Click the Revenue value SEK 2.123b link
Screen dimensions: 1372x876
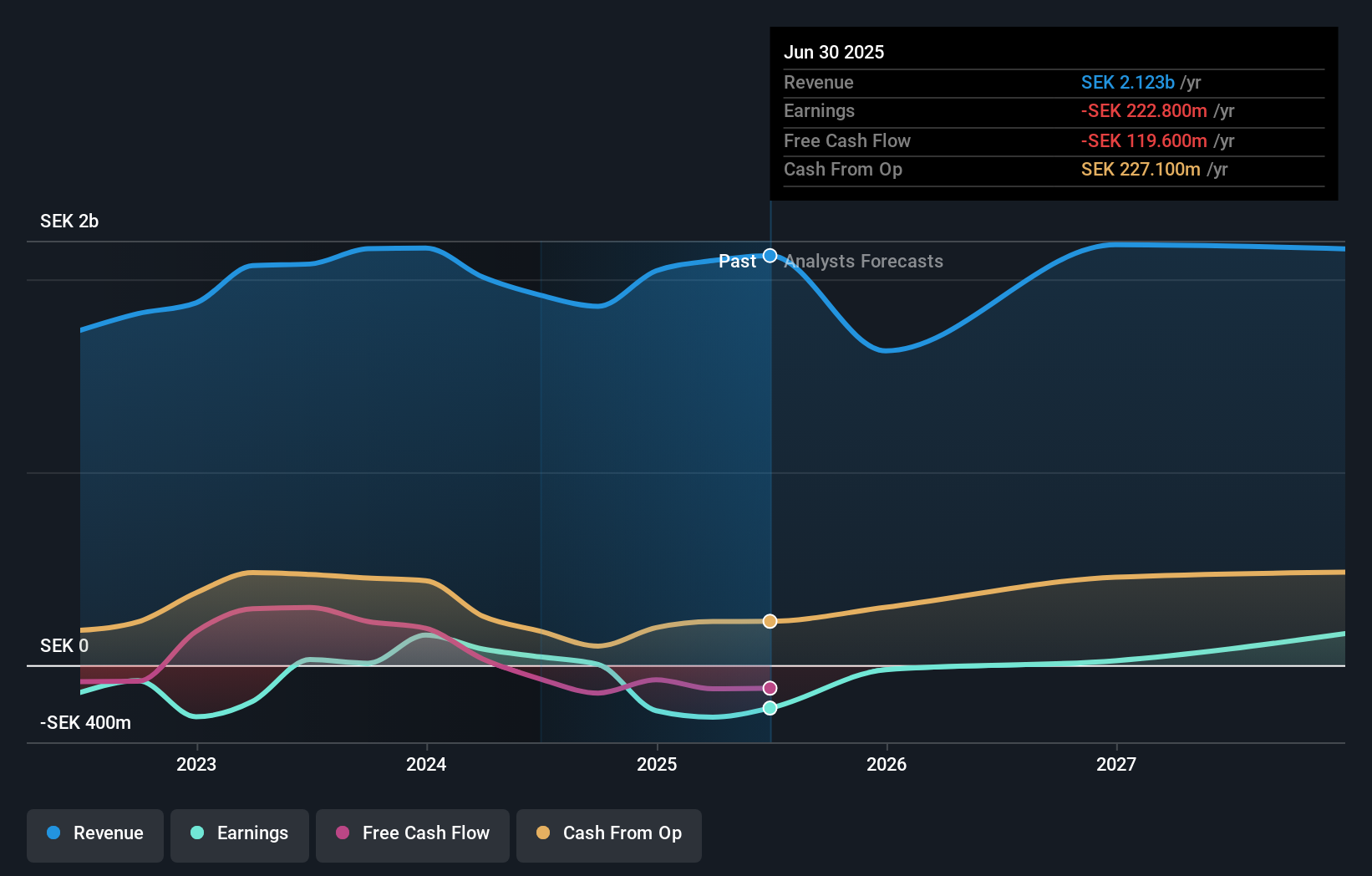(1127, 82)
